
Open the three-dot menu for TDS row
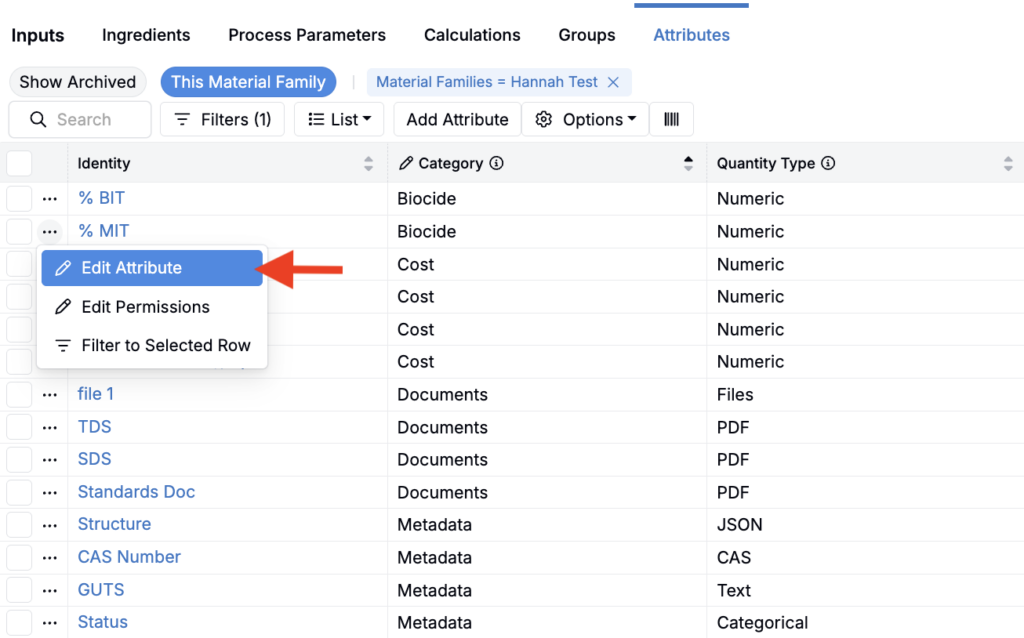(50, 427)
